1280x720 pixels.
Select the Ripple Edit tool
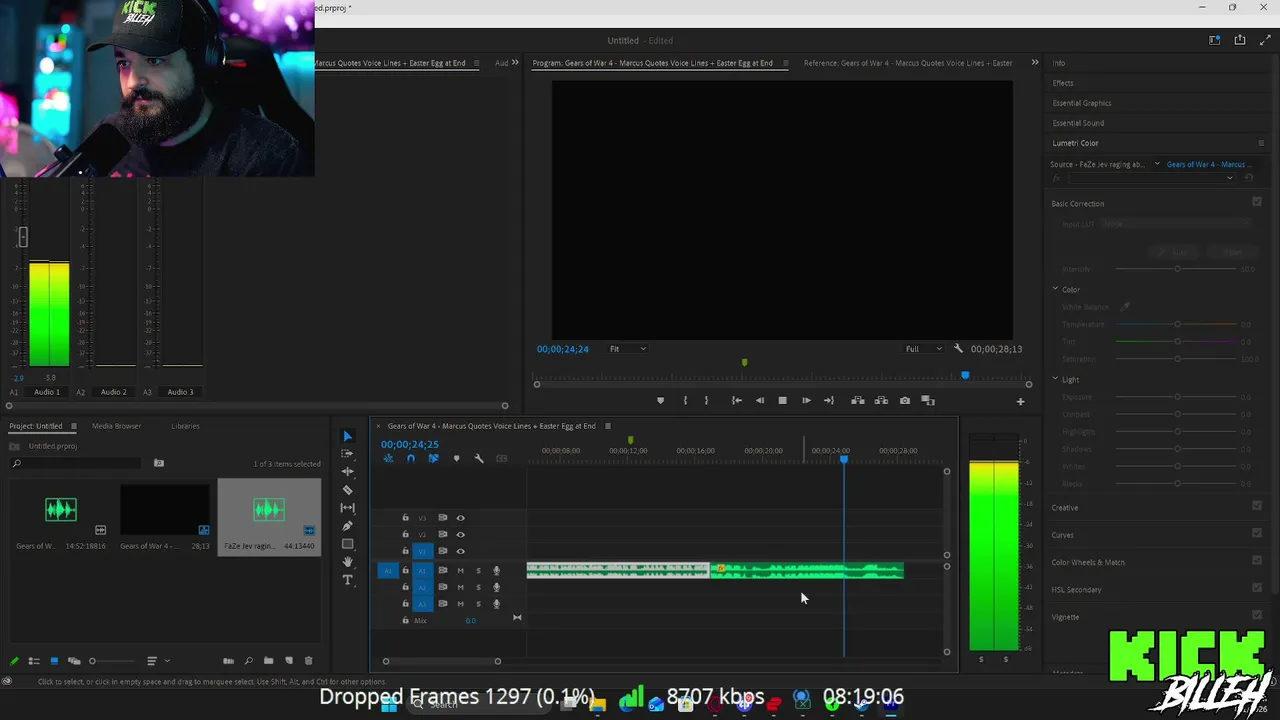pos(347,471)
